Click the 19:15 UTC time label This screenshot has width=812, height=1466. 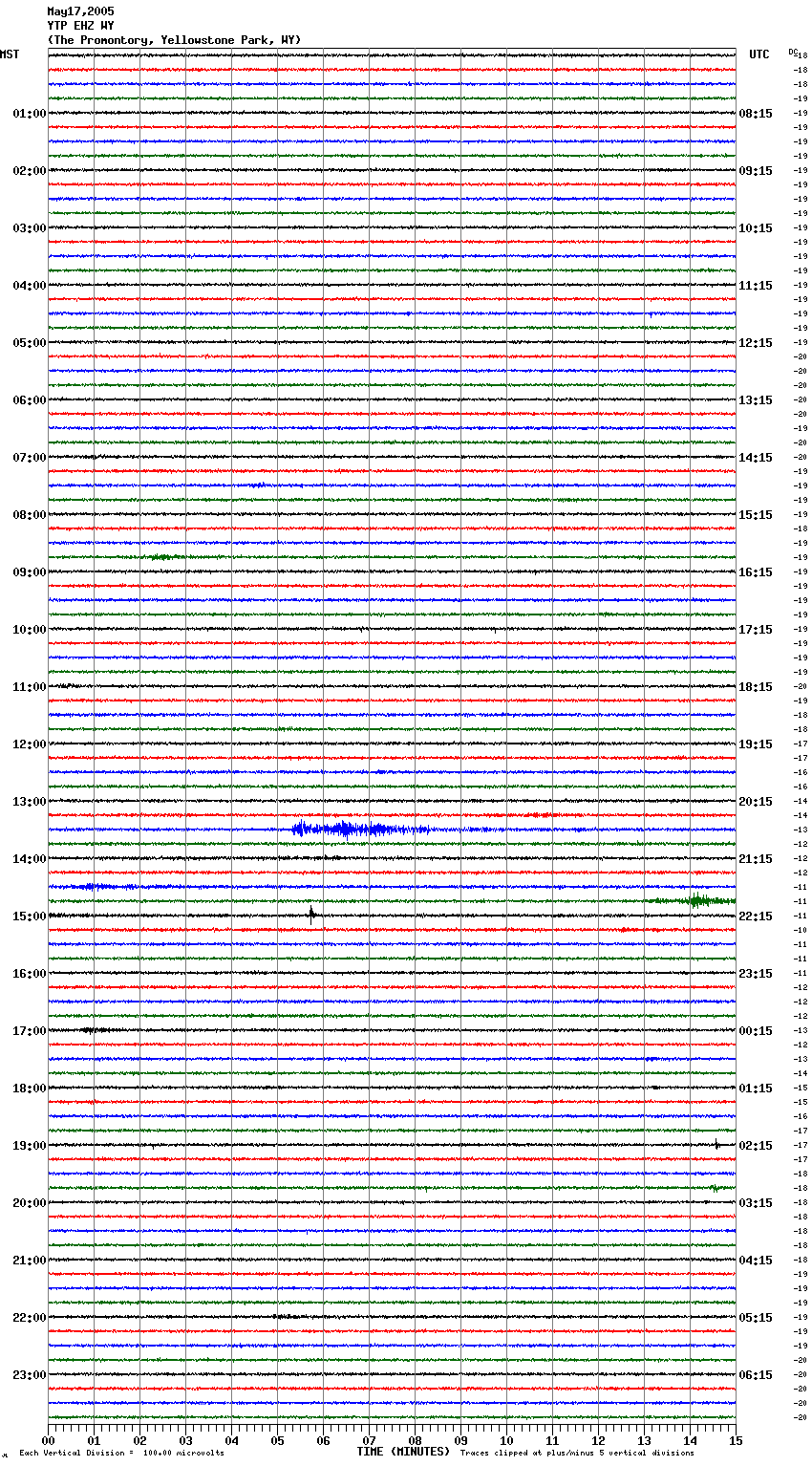pyautogui.click(x=756, y=744)
